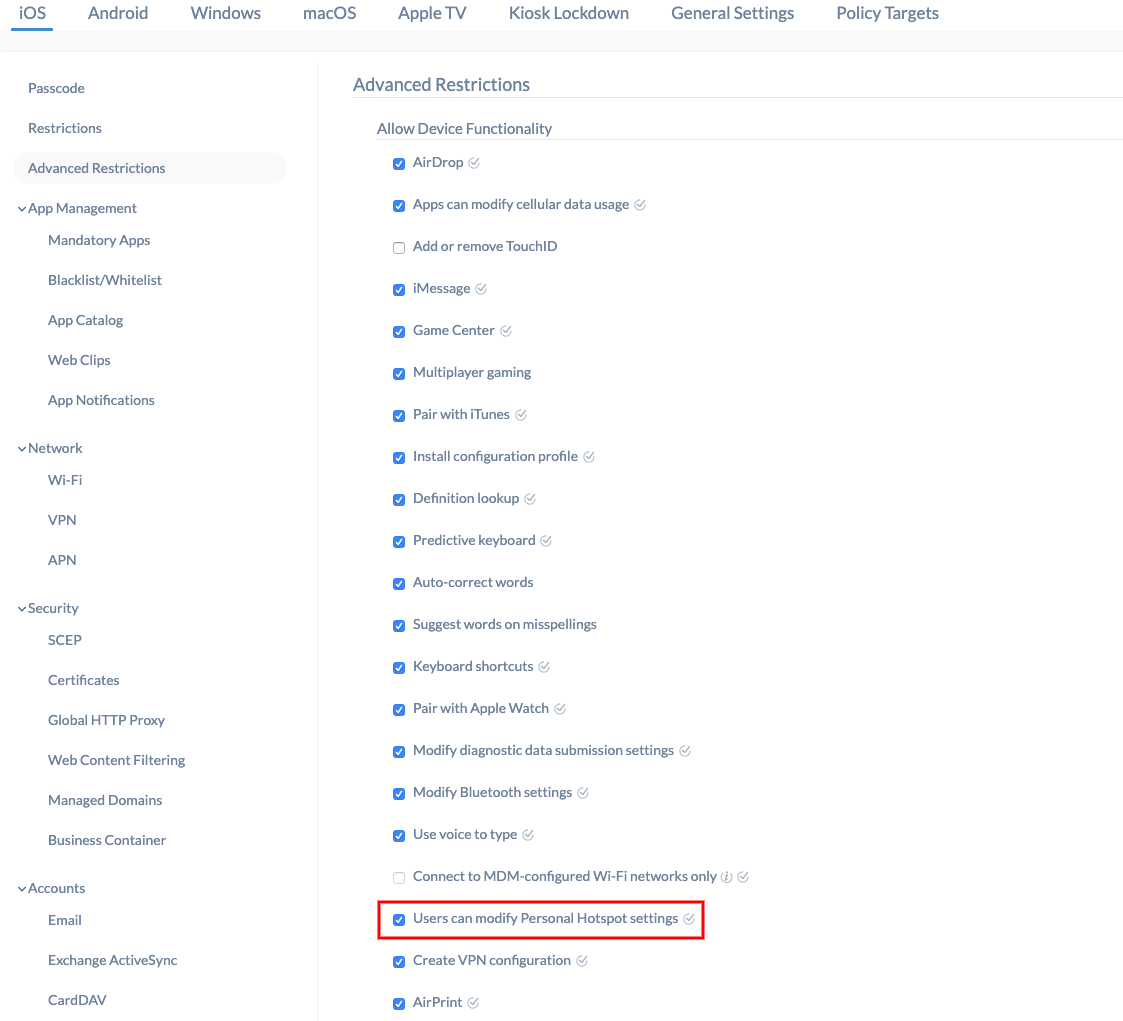
Task: Open App Catalog in sidebar
Action: (85, 320)
